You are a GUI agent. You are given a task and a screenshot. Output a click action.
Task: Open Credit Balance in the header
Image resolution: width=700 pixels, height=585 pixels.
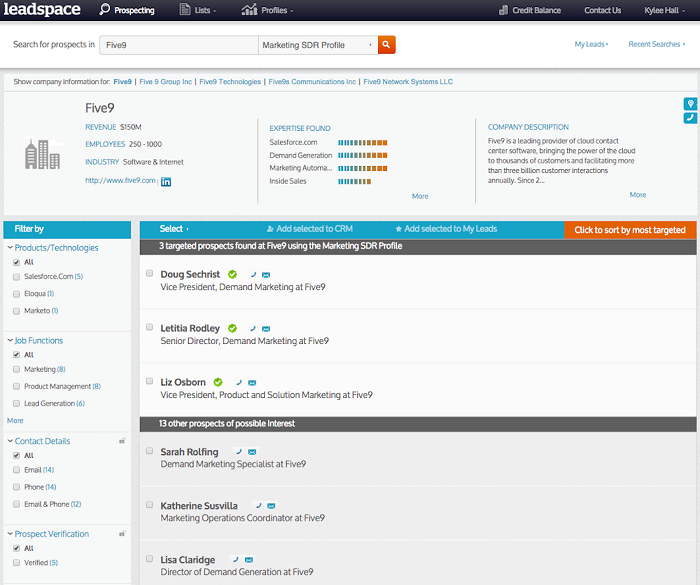coord(536,10)
